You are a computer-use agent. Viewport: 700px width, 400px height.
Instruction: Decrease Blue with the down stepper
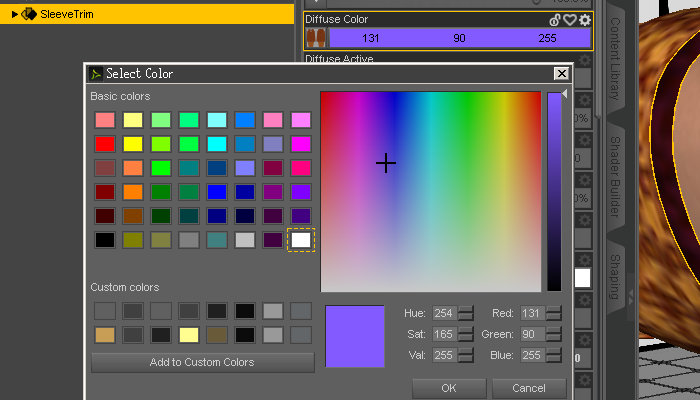pyautogui.click(x=554, y=359)
